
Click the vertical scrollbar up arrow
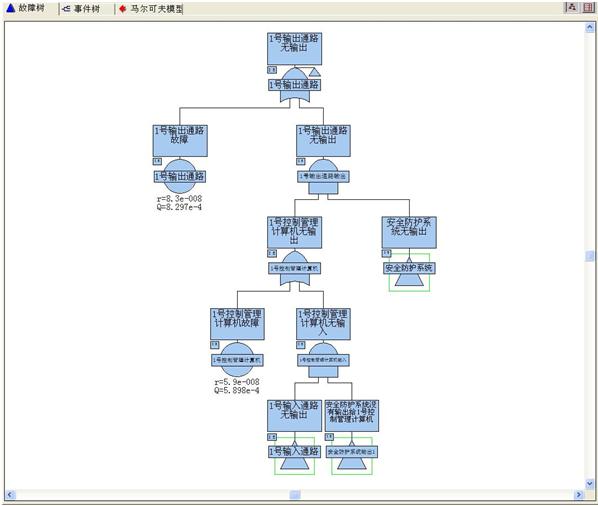pos(590,27)
